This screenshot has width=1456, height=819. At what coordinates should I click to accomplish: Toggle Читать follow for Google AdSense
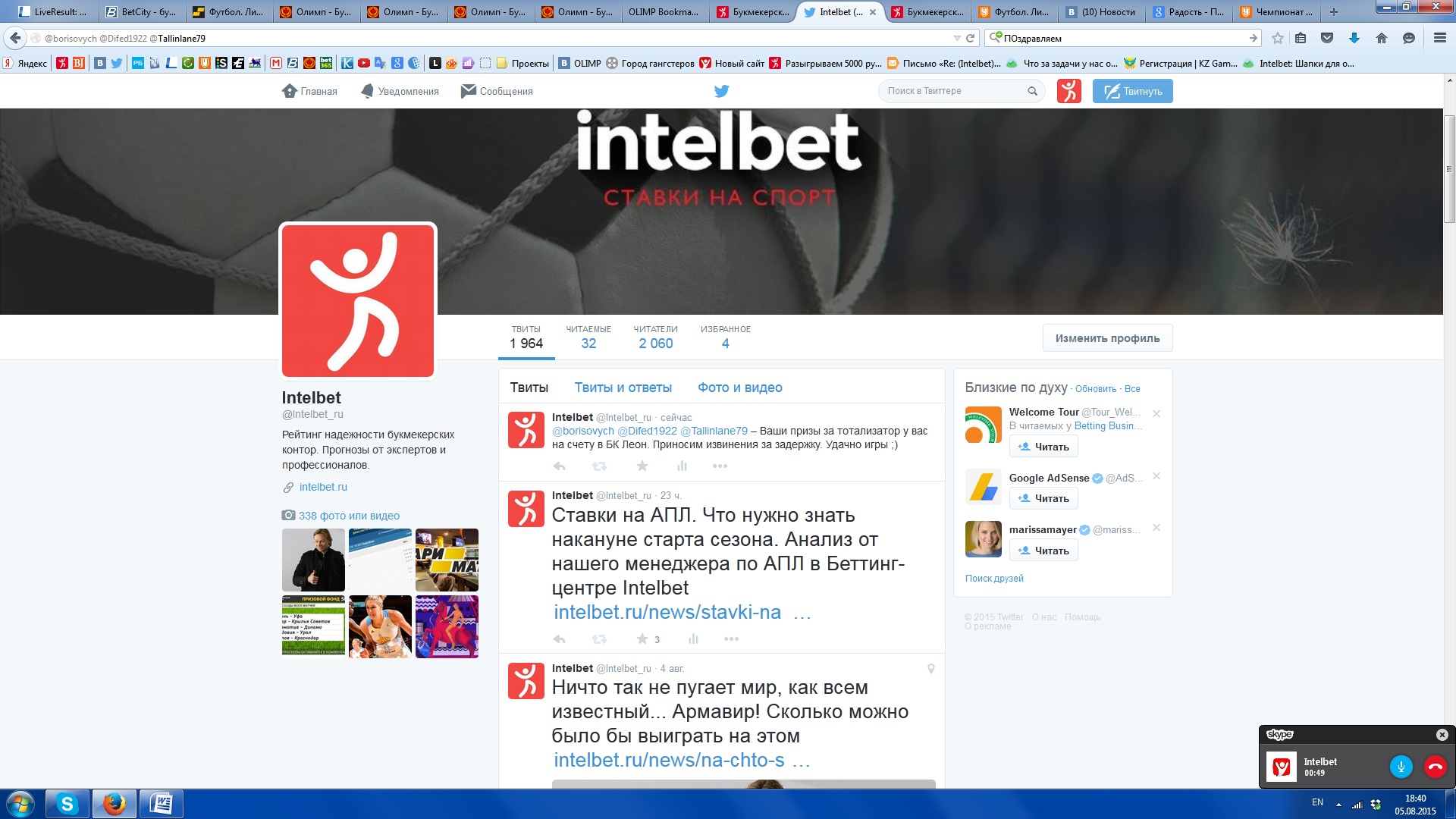(x=1043, y=498)
